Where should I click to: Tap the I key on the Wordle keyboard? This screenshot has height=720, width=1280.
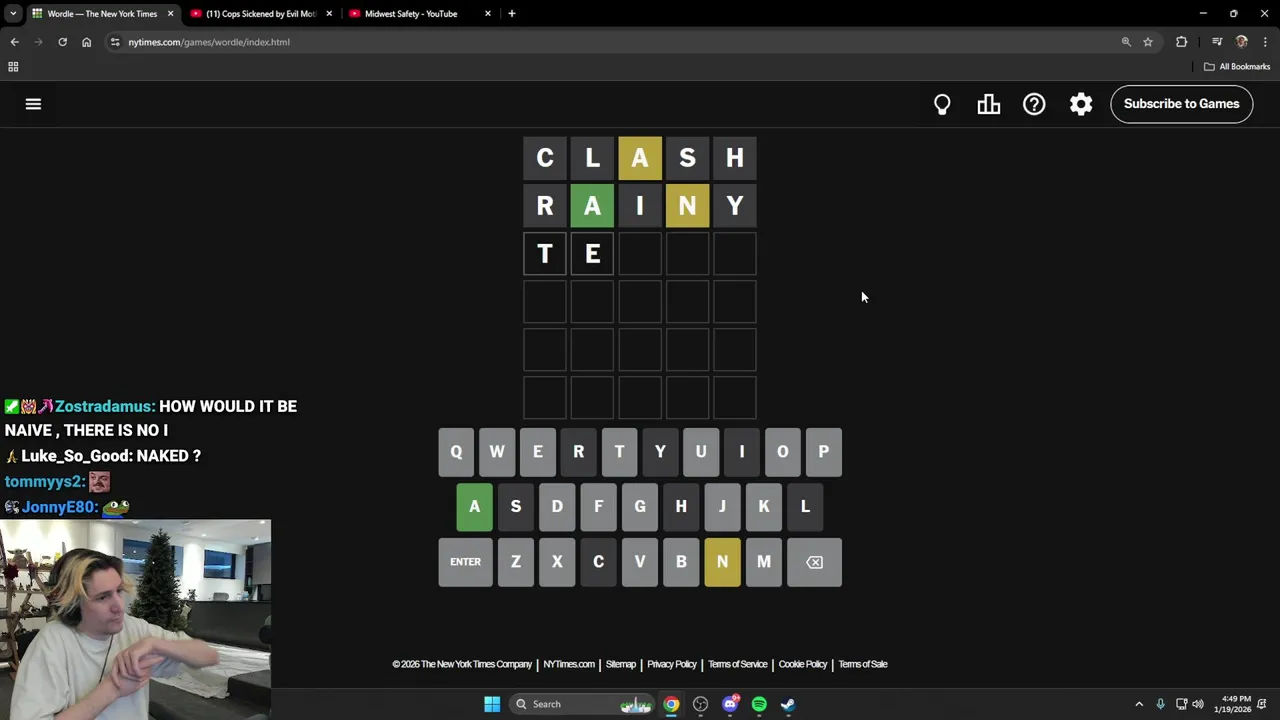pos(742,452)
